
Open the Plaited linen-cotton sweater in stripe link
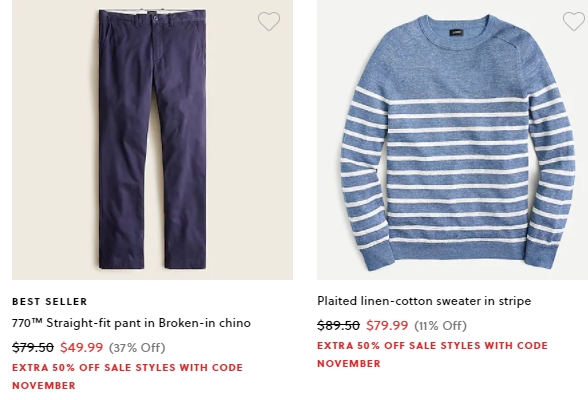click(x=424, y=301)
